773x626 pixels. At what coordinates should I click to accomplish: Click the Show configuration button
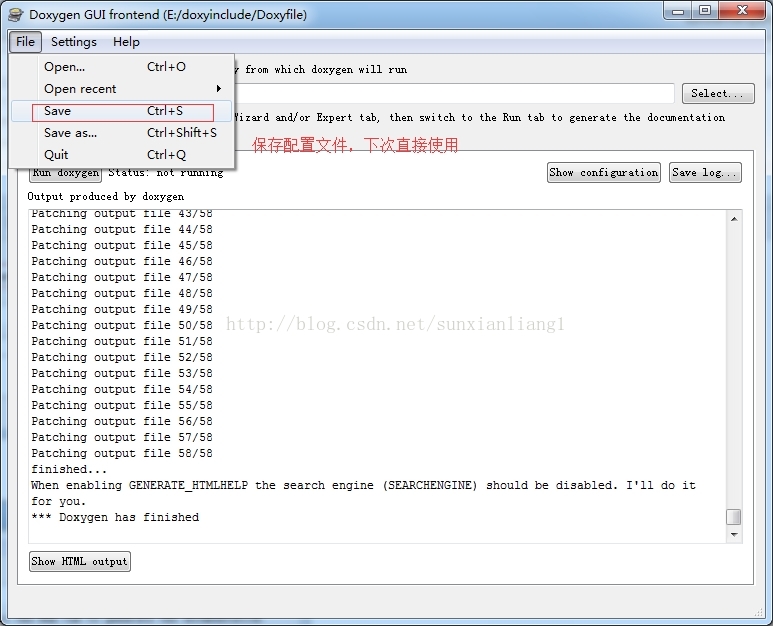603,173
